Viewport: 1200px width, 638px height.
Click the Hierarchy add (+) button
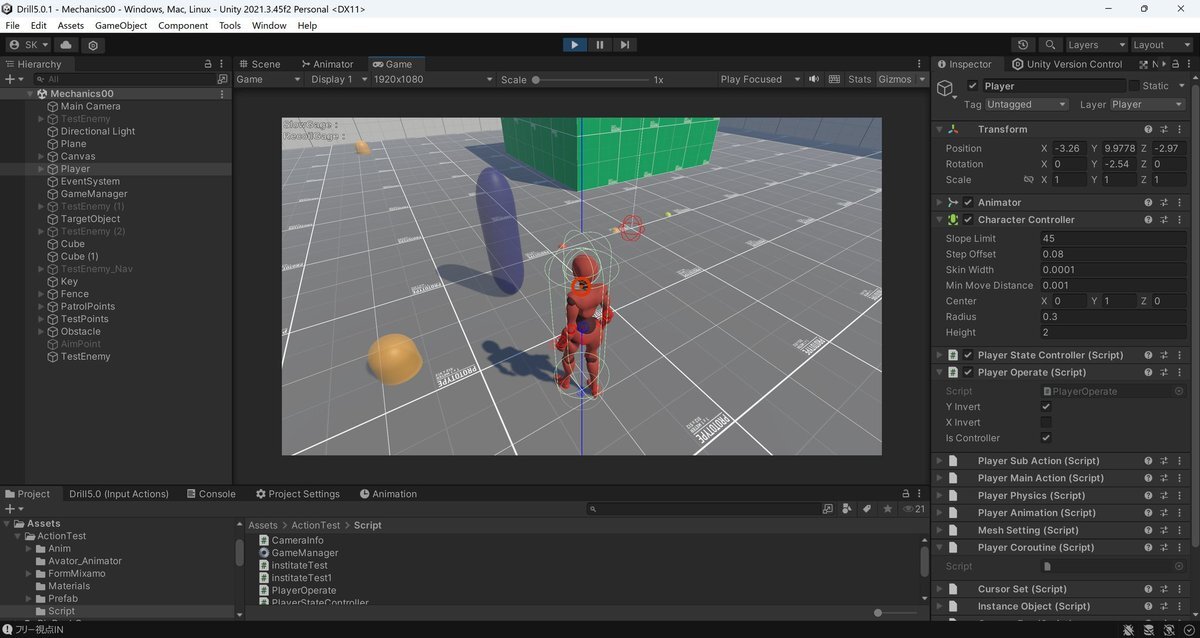click(9, 79)
